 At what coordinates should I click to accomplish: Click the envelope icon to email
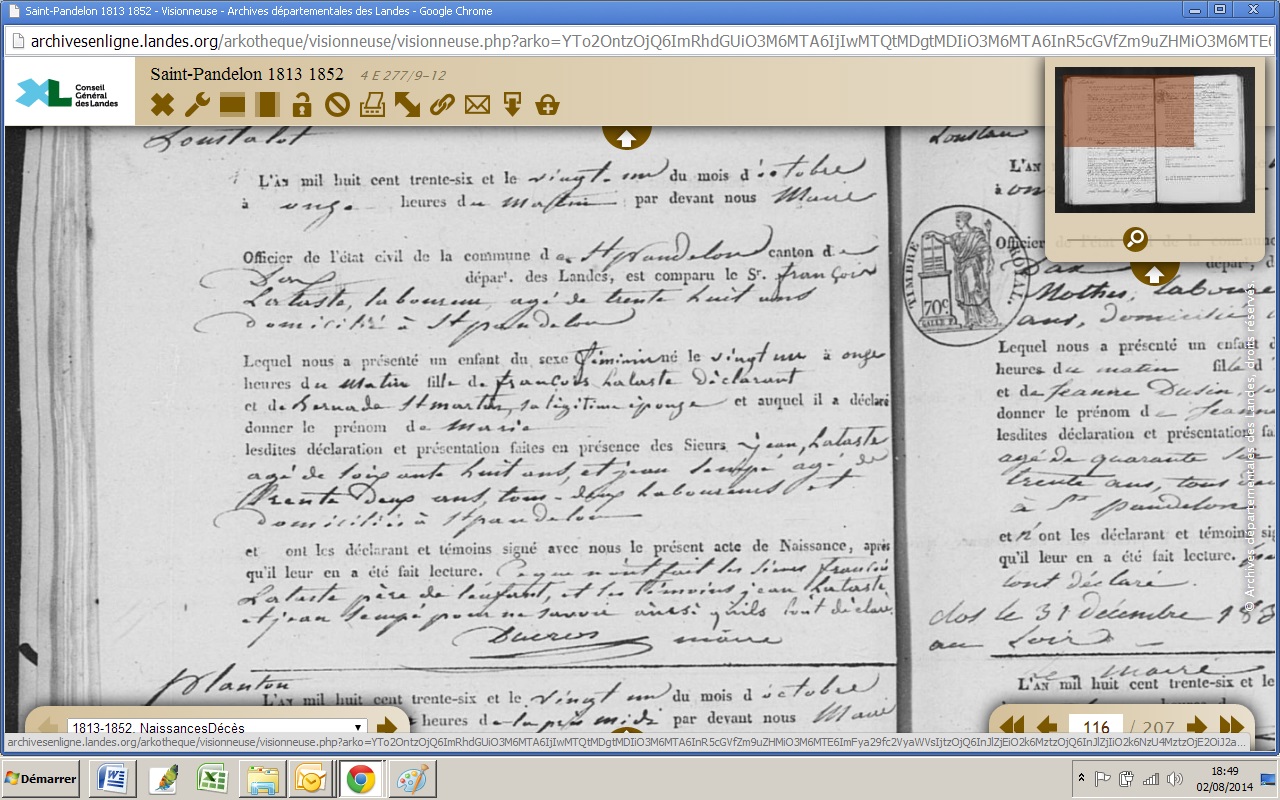point(477,104)
